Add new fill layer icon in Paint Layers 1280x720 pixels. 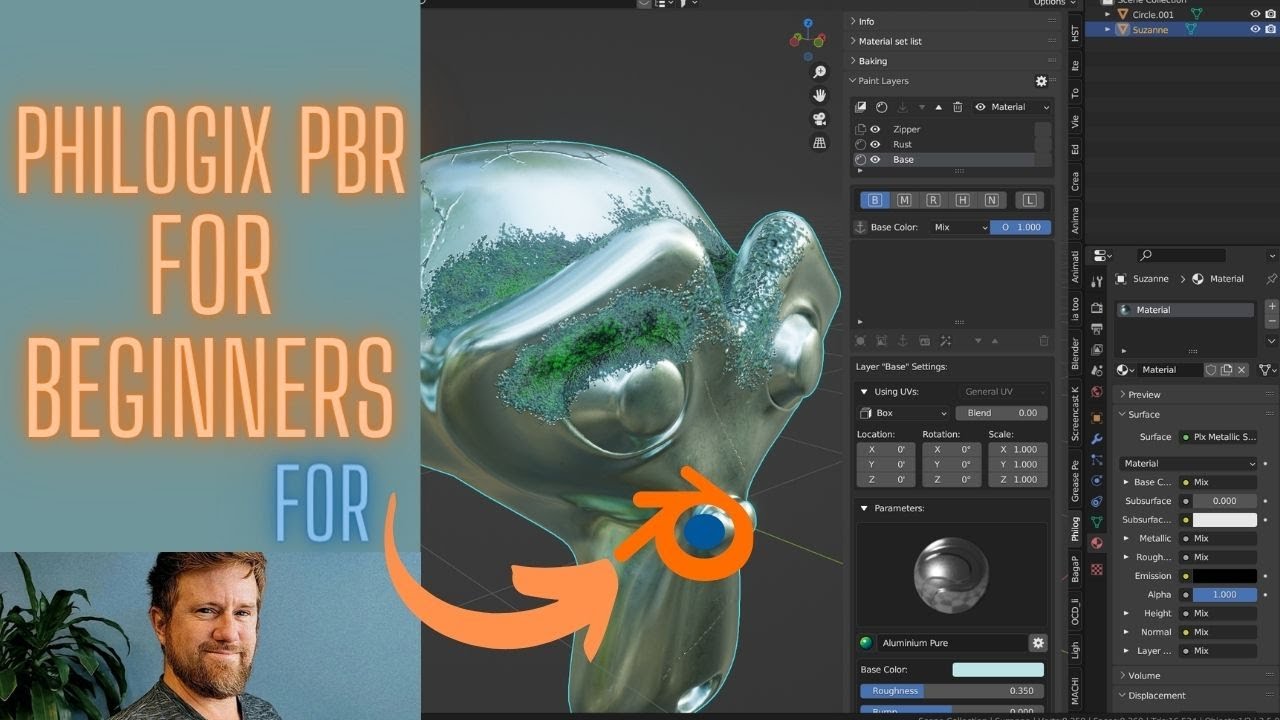point(860,107)
